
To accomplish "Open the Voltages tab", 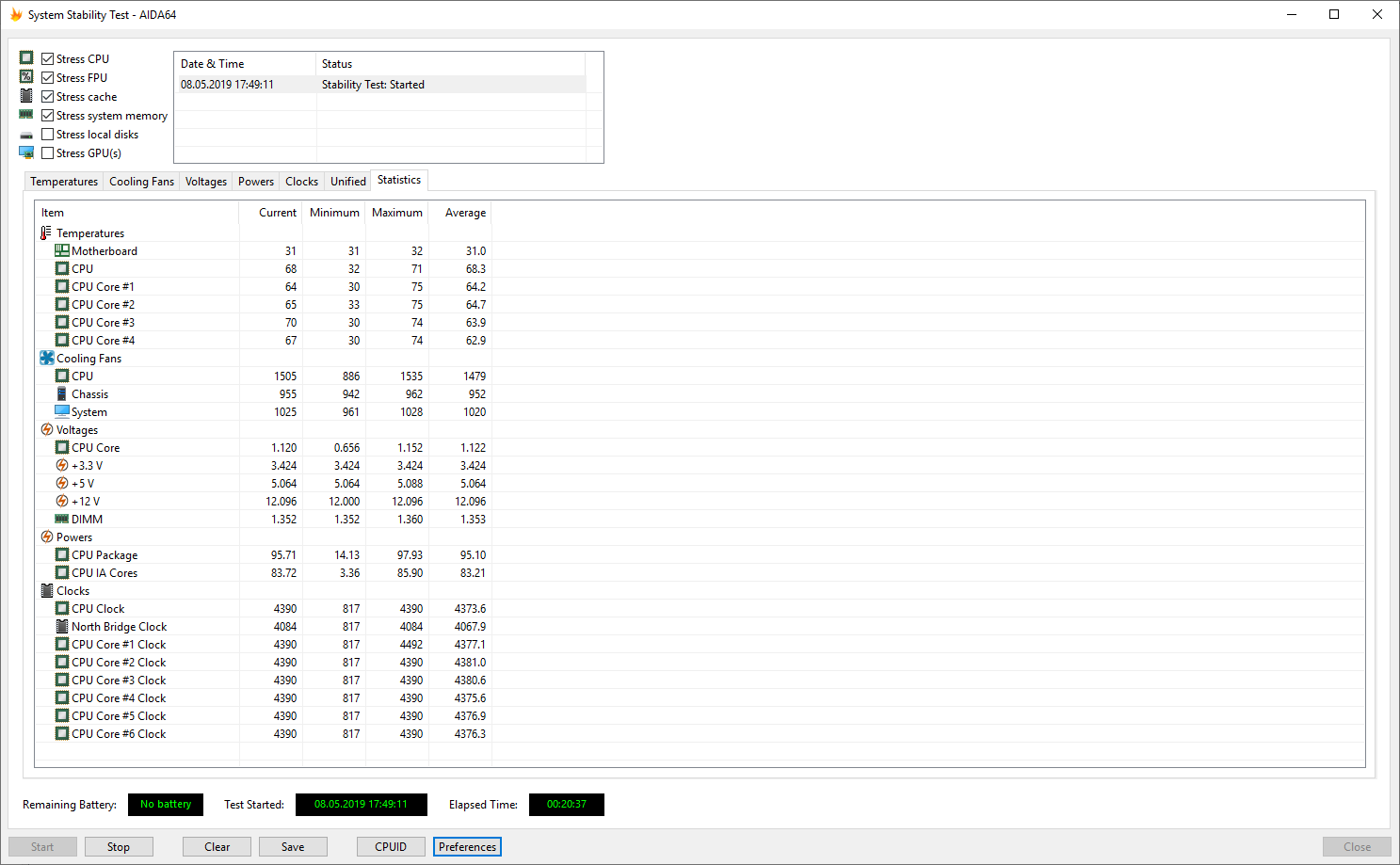I will (206, 182).
